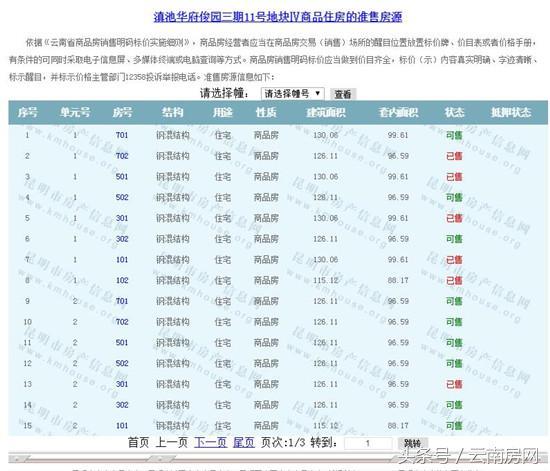Click 首页 first page text
The height and width of the screenshot is (471, 550).
(139, 442)
